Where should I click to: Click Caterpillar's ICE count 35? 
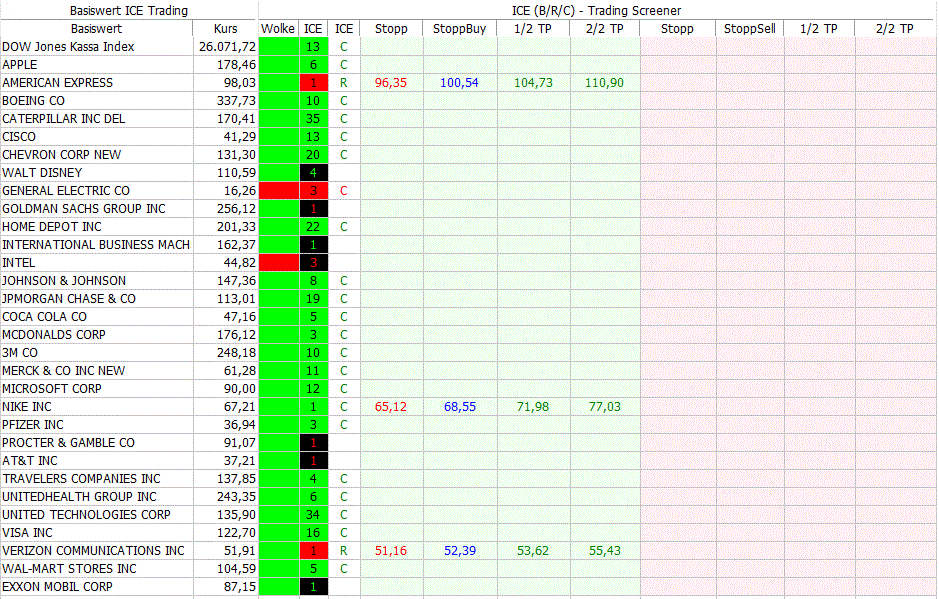tap(313, 119)
